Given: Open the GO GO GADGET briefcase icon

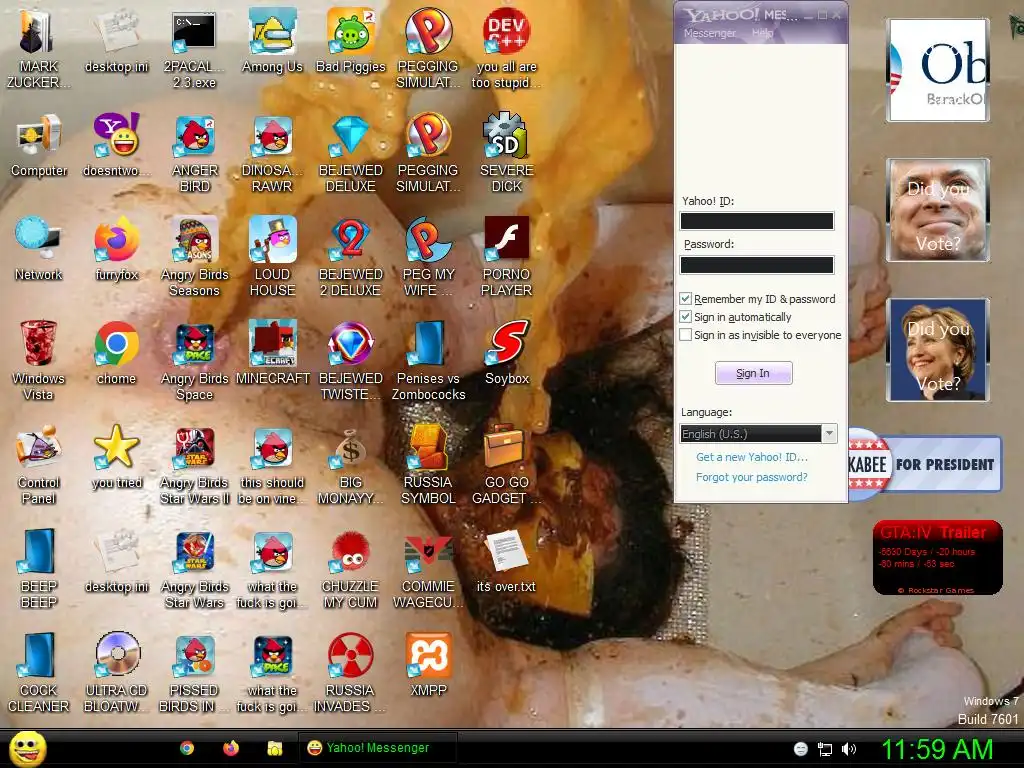Looking at the screenshot, I should 507,464.
